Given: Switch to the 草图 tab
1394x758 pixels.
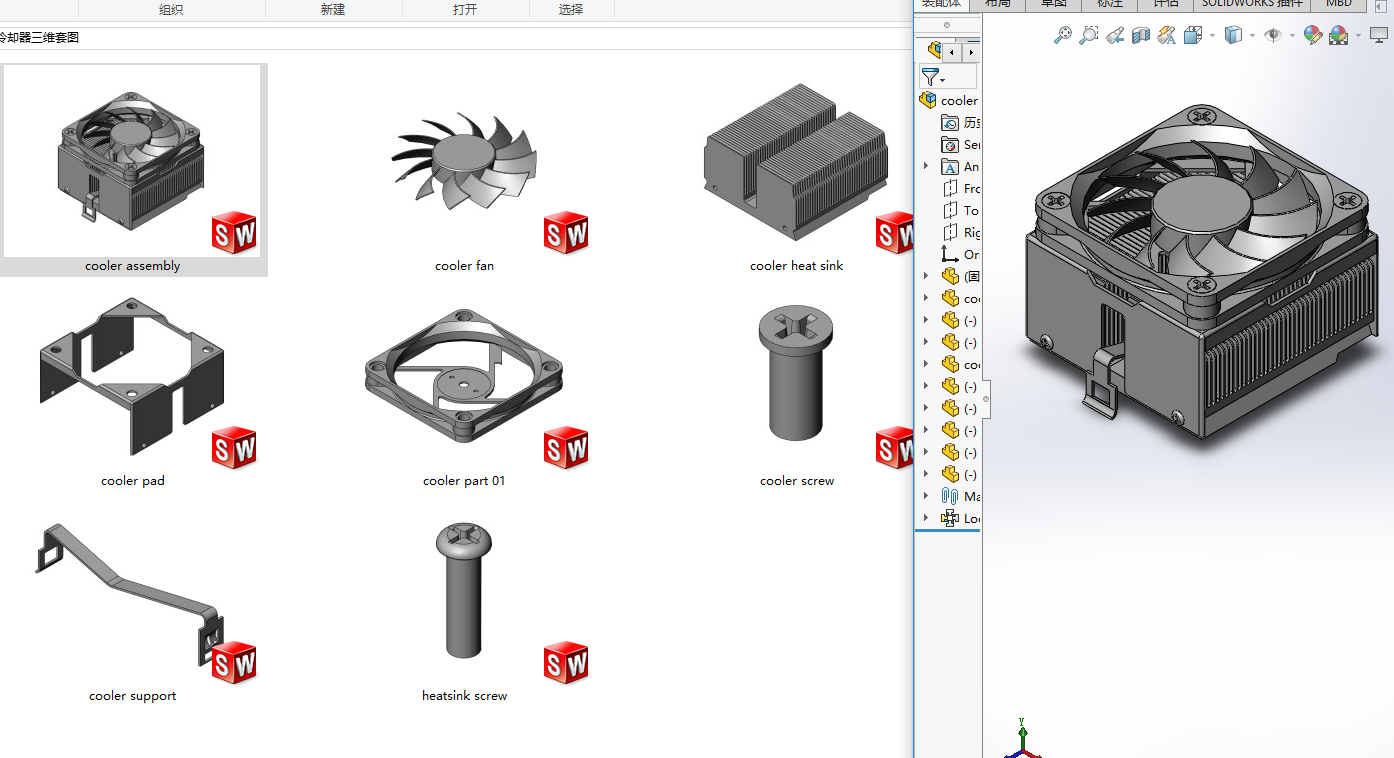Looking at the screenshot, I should click(1054, 4).
